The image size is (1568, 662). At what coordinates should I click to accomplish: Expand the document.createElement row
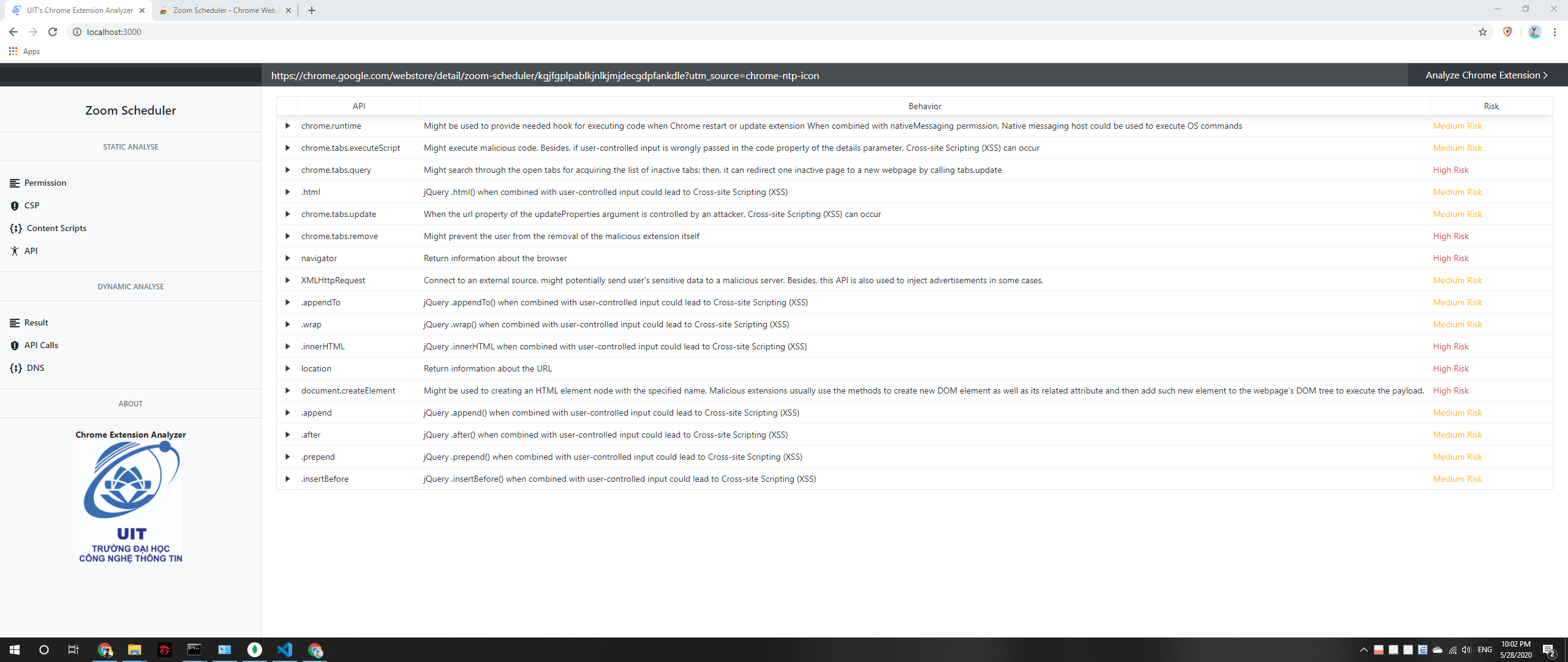[287, 390]
